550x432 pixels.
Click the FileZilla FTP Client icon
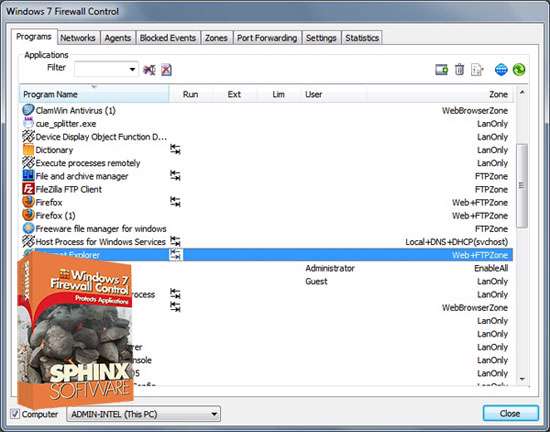[28, 189]
